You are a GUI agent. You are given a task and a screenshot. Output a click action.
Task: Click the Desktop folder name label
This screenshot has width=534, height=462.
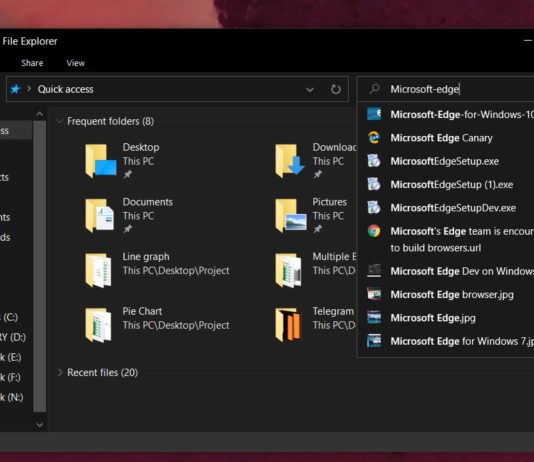[141, 147]
